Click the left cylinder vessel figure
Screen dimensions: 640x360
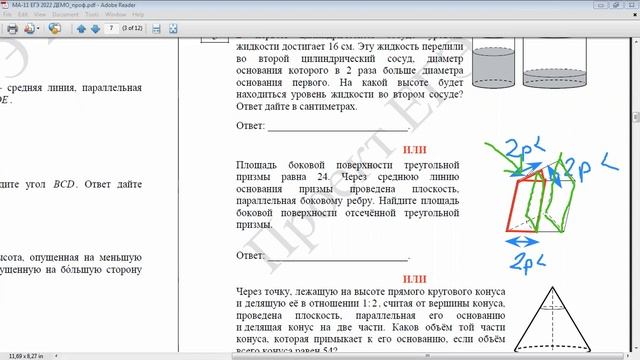tap(493, 63)
